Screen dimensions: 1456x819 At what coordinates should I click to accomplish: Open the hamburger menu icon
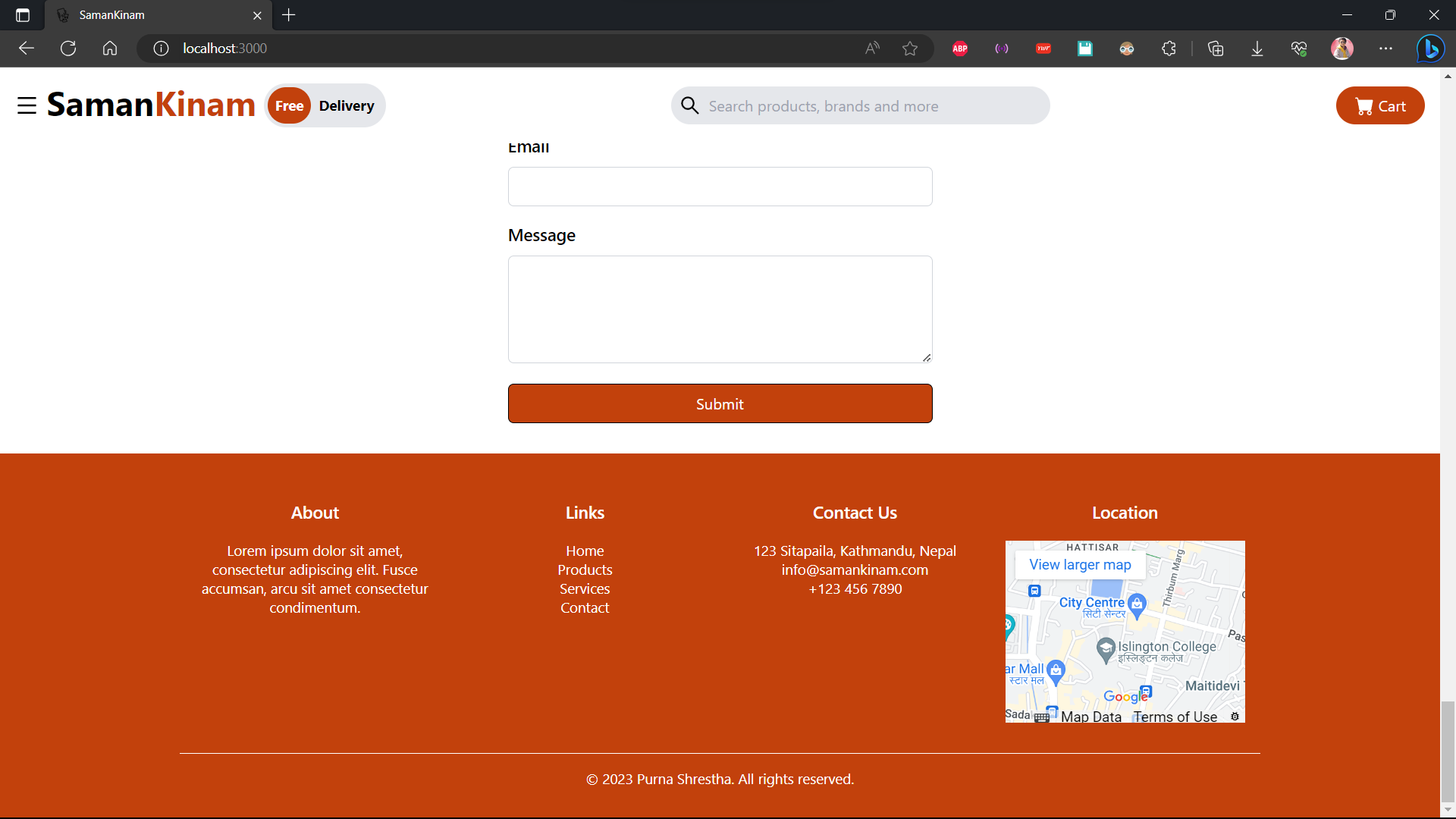click(27, 105)
